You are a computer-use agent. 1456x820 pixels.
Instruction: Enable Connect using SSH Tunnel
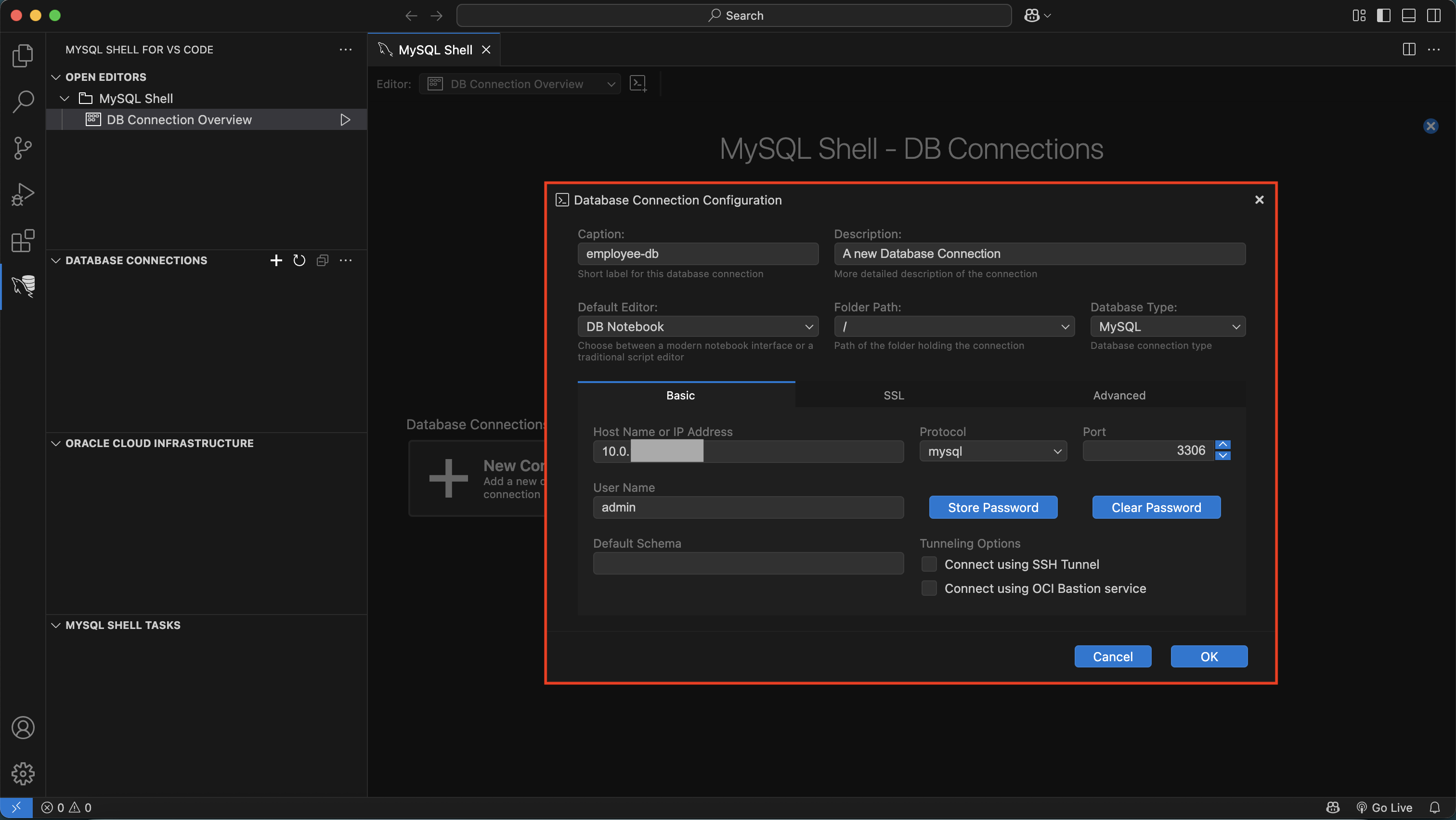[929, 564]
